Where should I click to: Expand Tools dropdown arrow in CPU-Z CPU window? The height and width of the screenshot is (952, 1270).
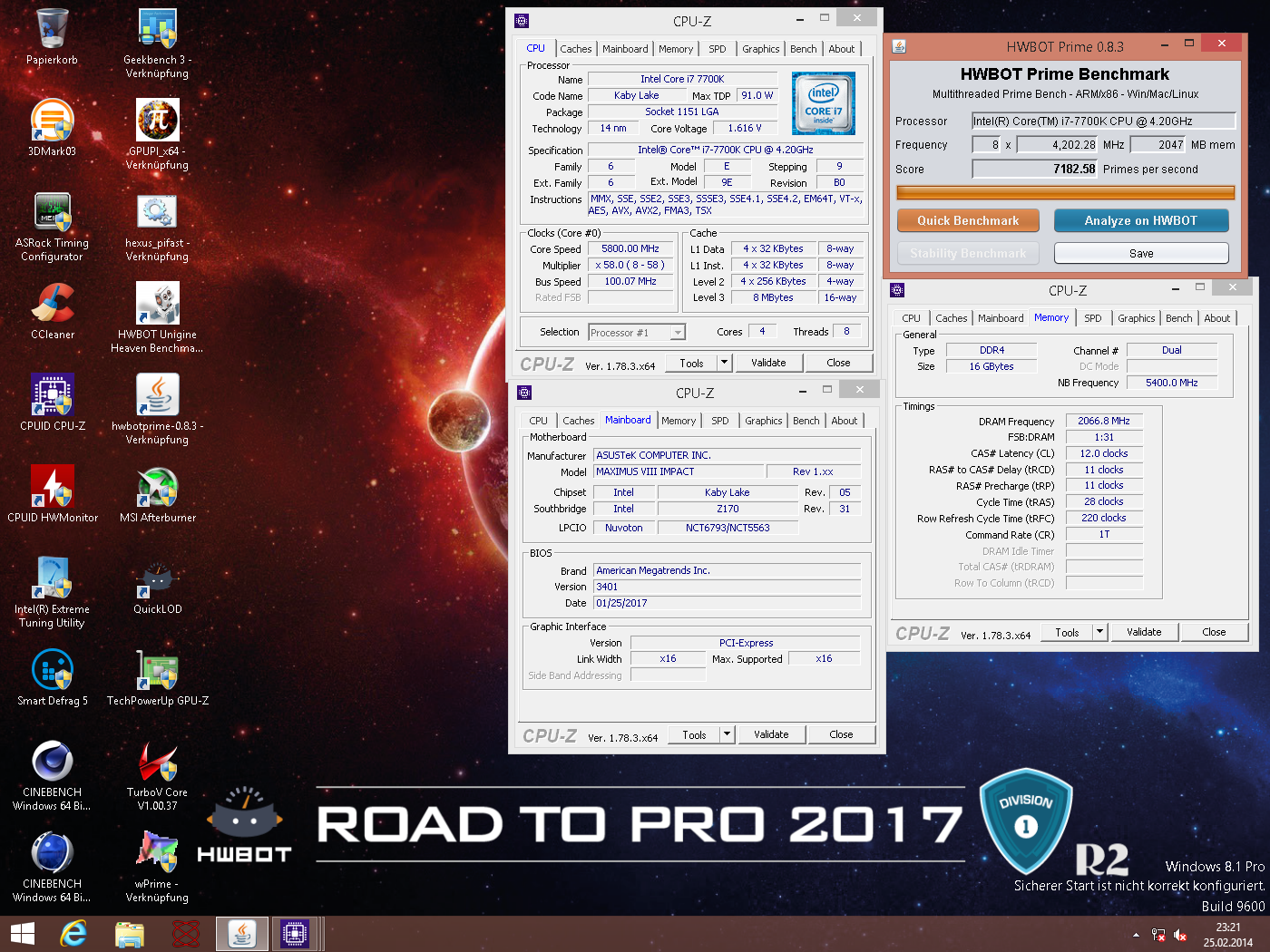pos(724,363)
